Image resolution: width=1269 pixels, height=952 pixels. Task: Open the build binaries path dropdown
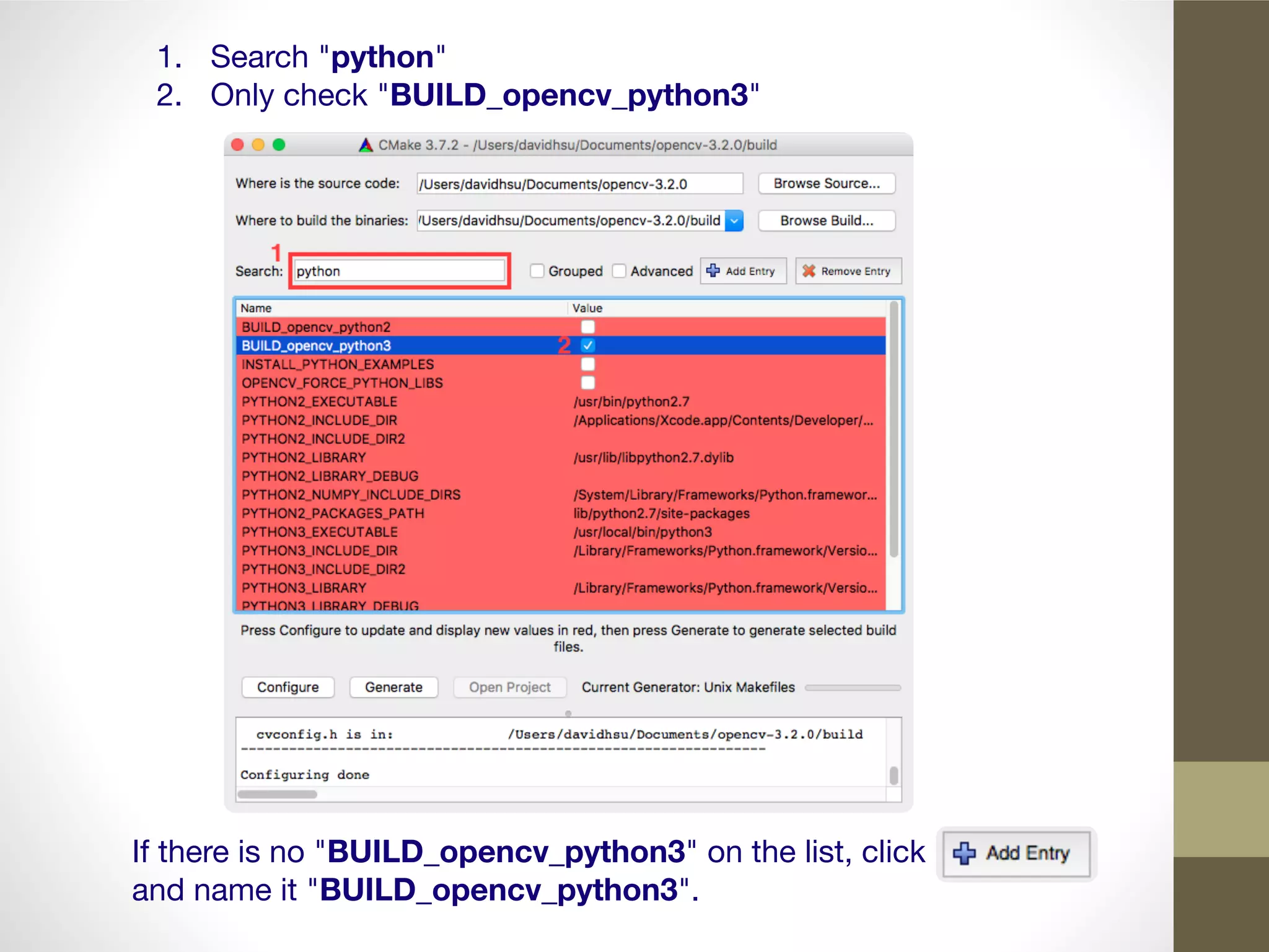click(734, 221)
